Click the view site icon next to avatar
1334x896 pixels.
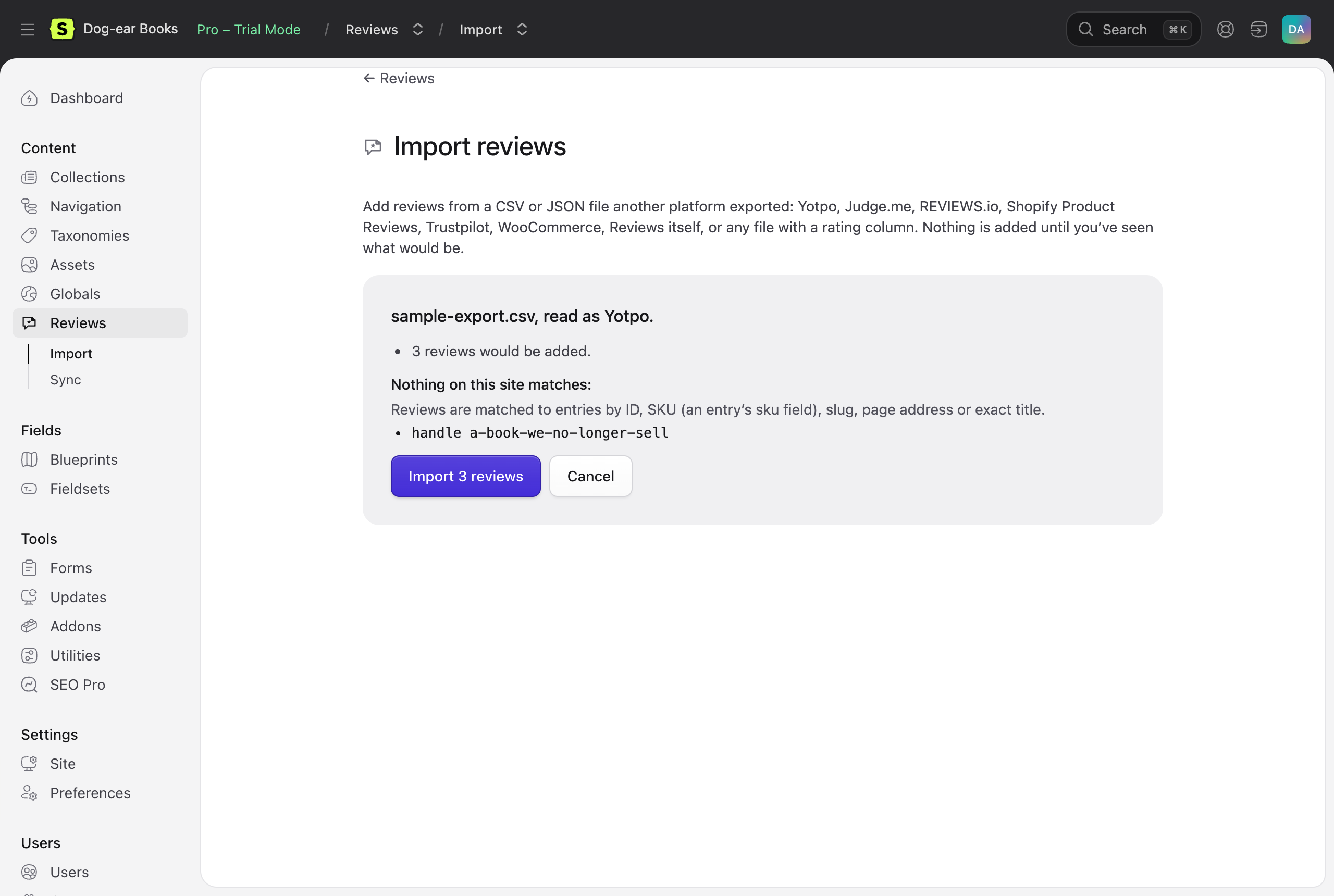1258,29
